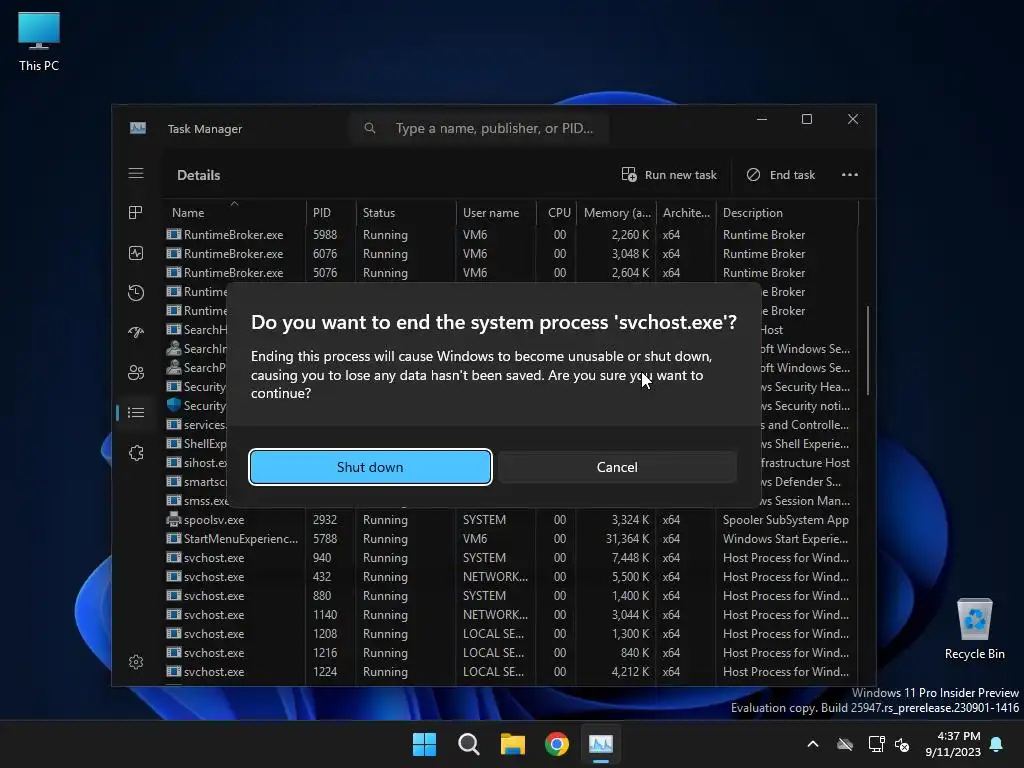Image resolution: width=1024 pixels, height=768 pixels.
Task: Click the Task Manager title bar icon
Action: point(138,128)
